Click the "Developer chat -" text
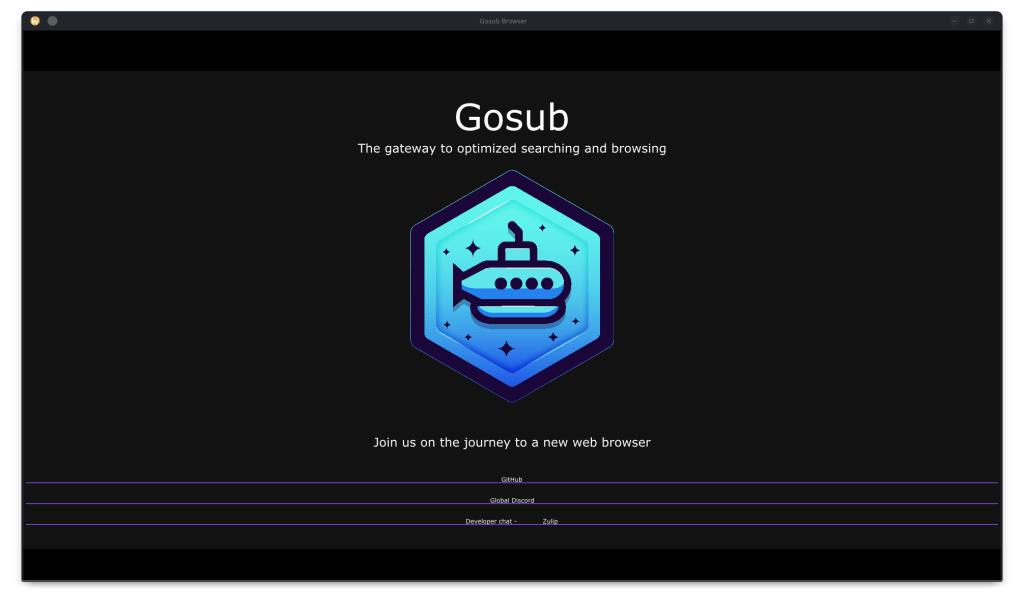Viewport: 1024px width, 613px height. pyautogui.click(x=491, y=521)
